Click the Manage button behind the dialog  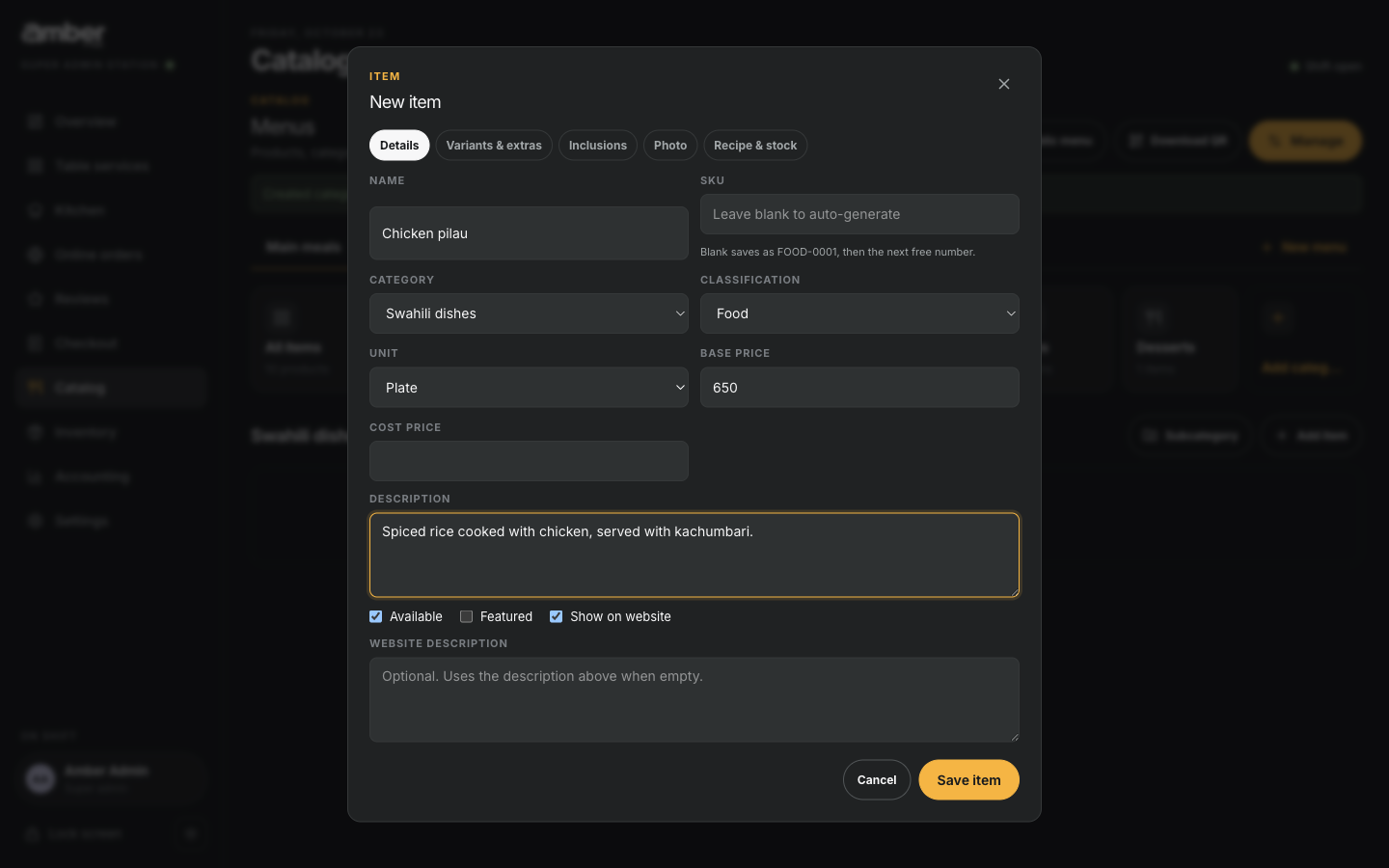point(1305,141)
